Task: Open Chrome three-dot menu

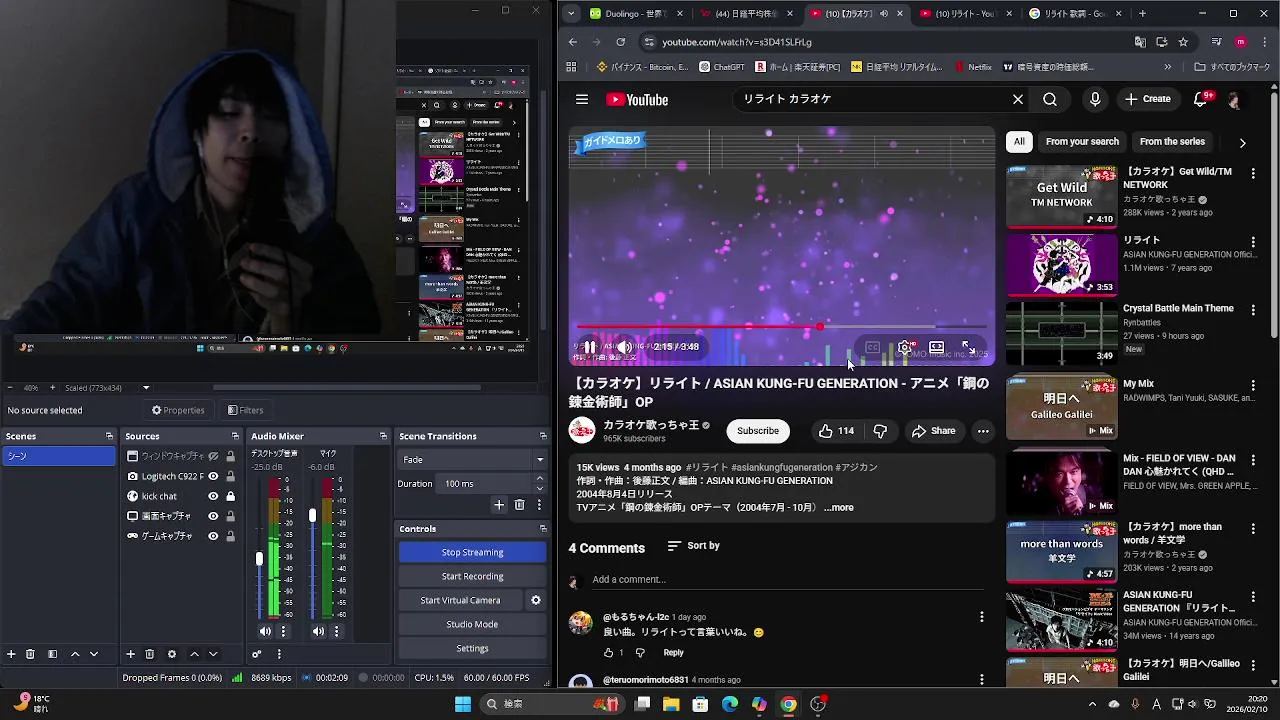Action: [1263, 42]
